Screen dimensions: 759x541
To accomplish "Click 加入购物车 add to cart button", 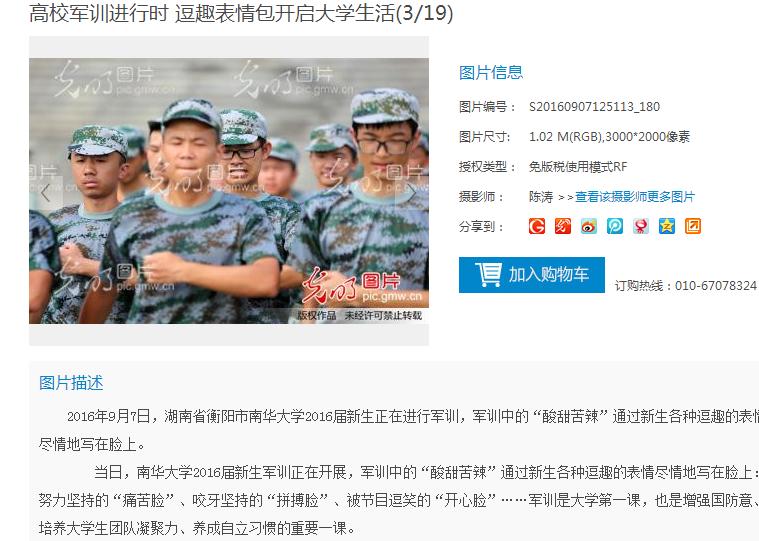I will [531, 275].
